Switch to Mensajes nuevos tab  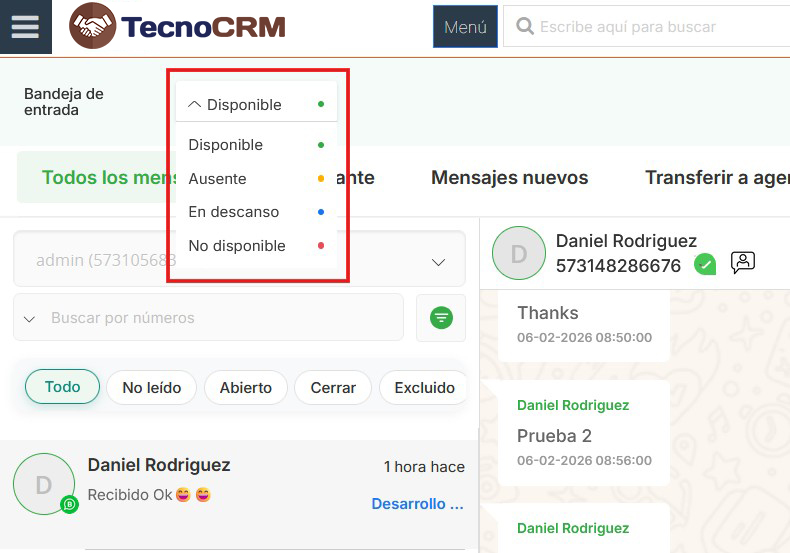click(509, 178)
